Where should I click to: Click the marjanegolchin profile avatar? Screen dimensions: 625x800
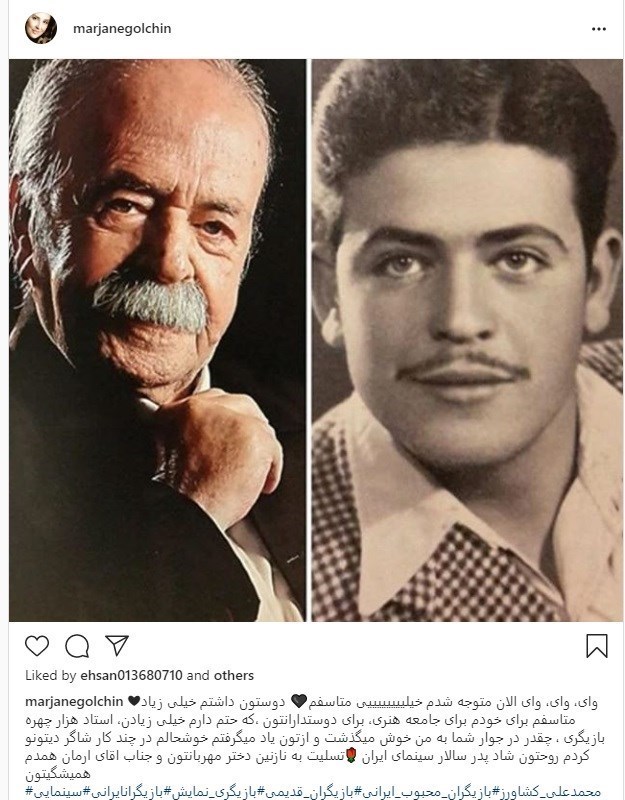tap(41, 28)
